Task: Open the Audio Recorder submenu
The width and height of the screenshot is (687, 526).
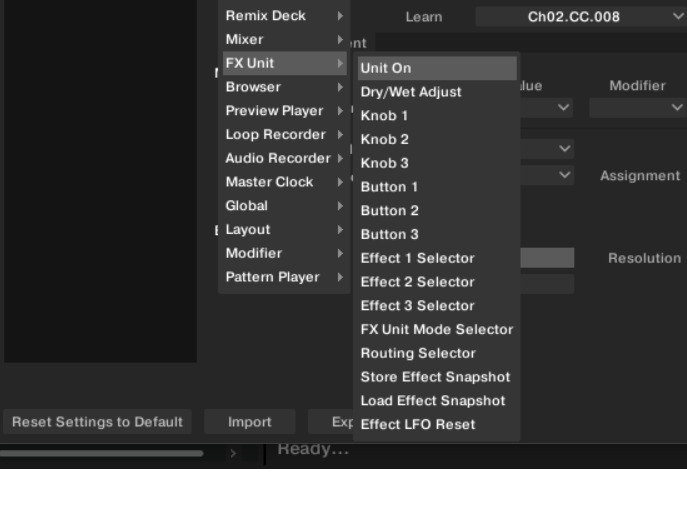Action: tap(284, 158)
